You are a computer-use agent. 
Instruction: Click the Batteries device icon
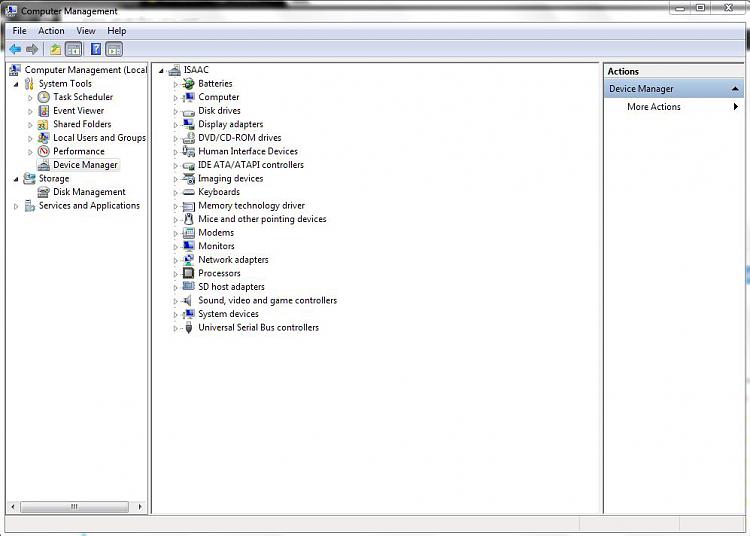[x=189, y=84]
